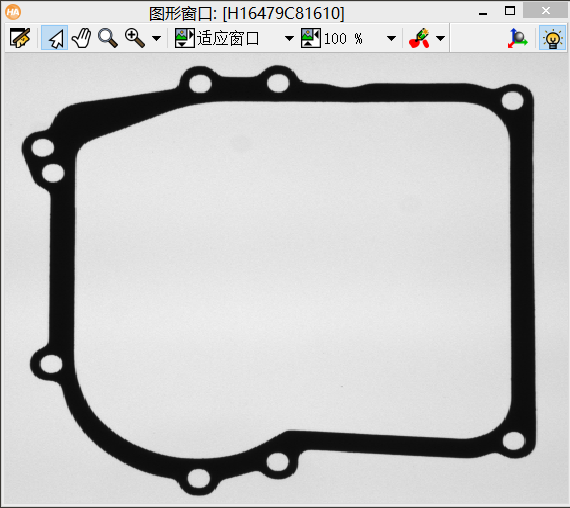Click the HA application icon in title bar
Image resolution: width=570 pixels, height=508 pixels.
[x=13, y=12]
